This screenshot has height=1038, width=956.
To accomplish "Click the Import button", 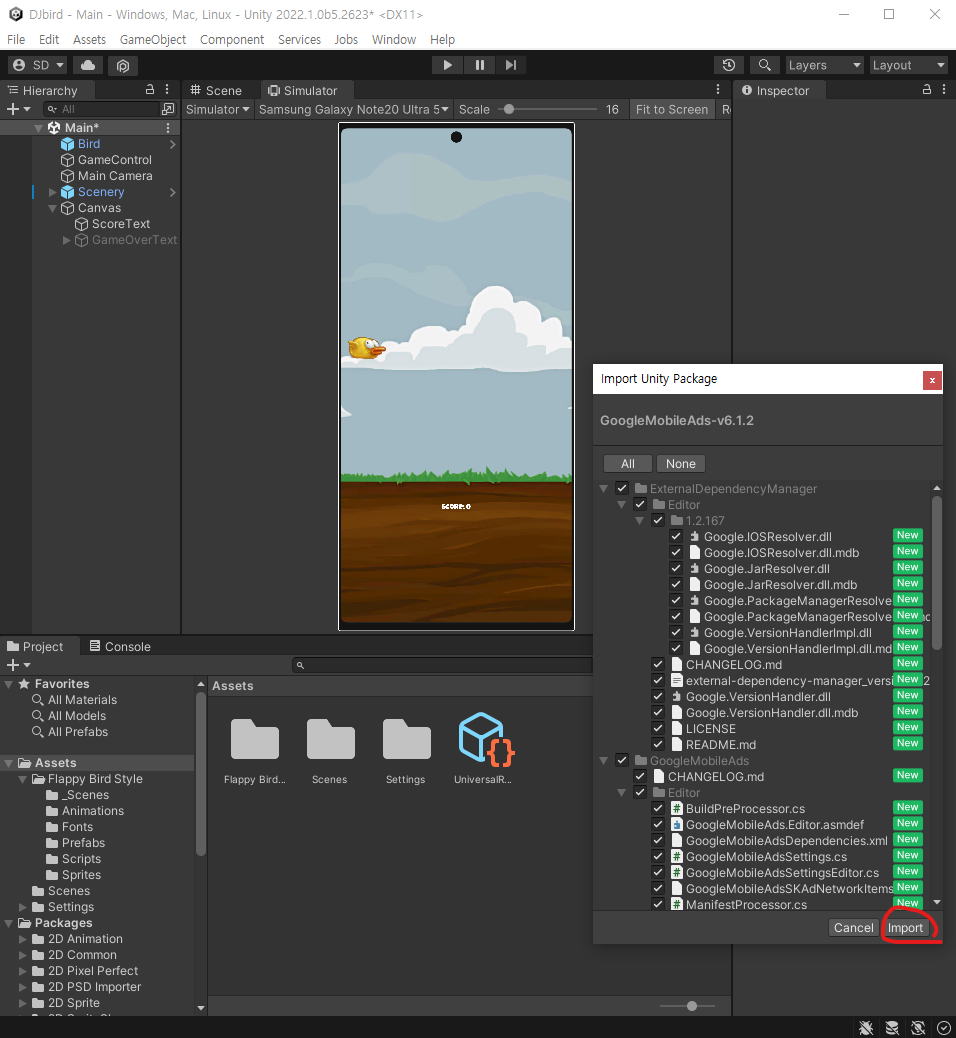I will pyautogui.click(x=904, y=927).
